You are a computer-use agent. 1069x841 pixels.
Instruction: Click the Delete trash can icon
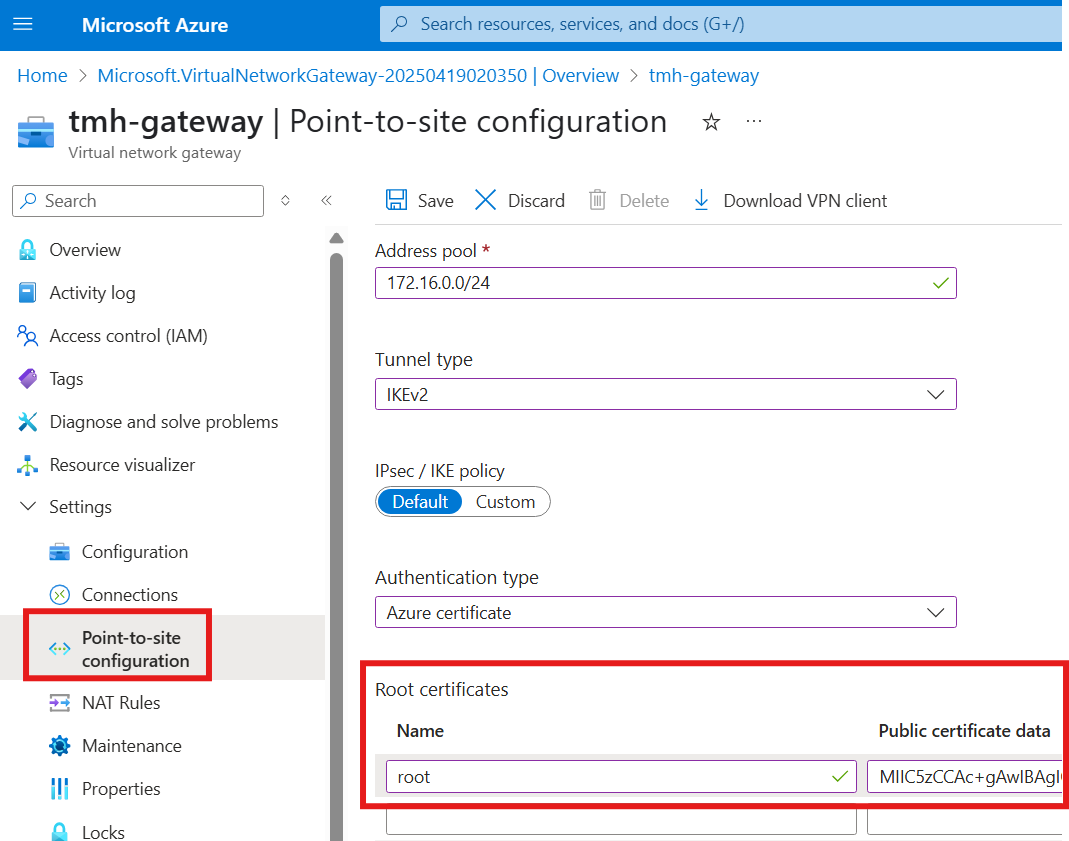pyautogui.click(x=597, y=200)
